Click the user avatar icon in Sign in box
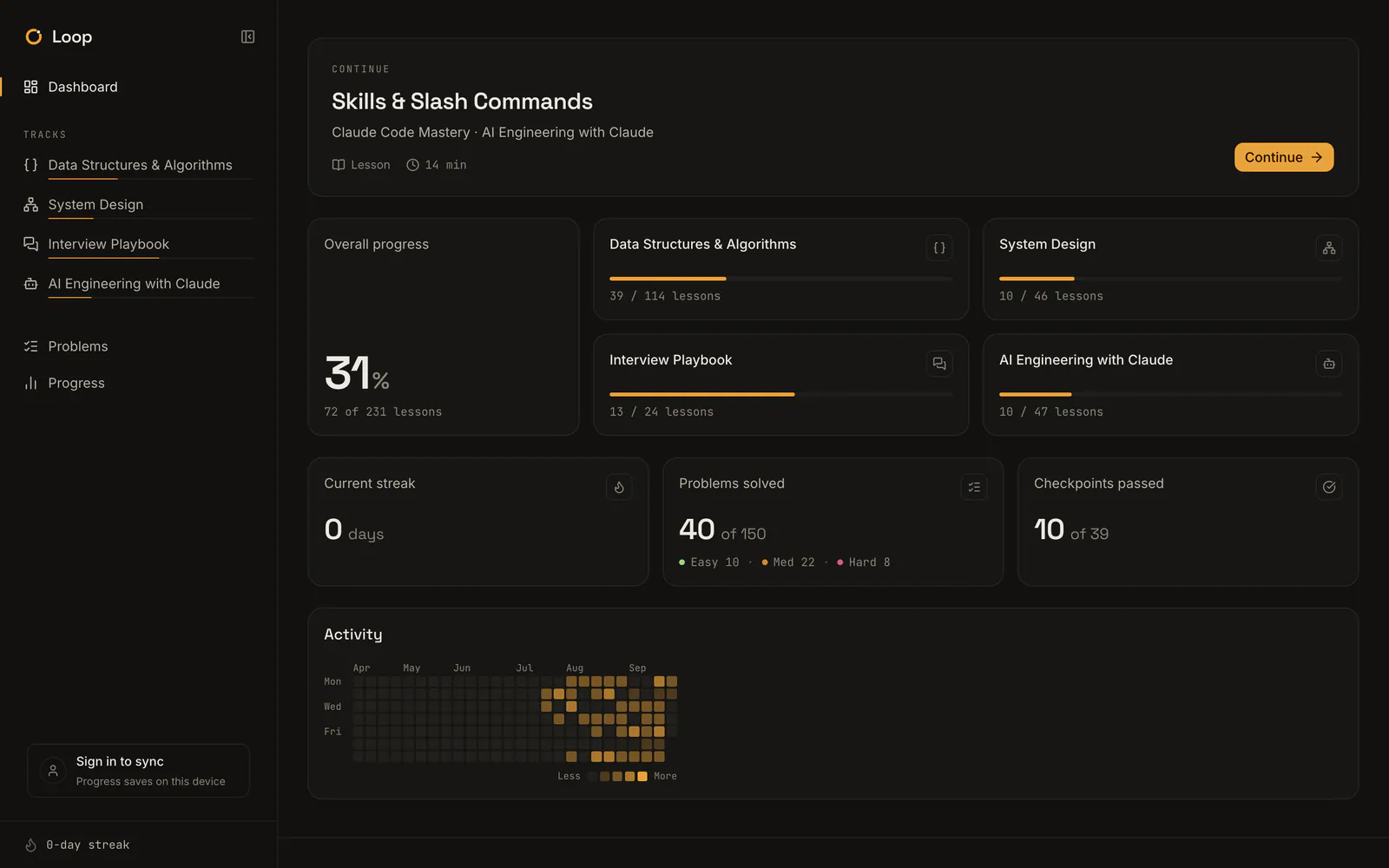Image resolution: width=1389 pixels, height=868 pixels. 53,771
